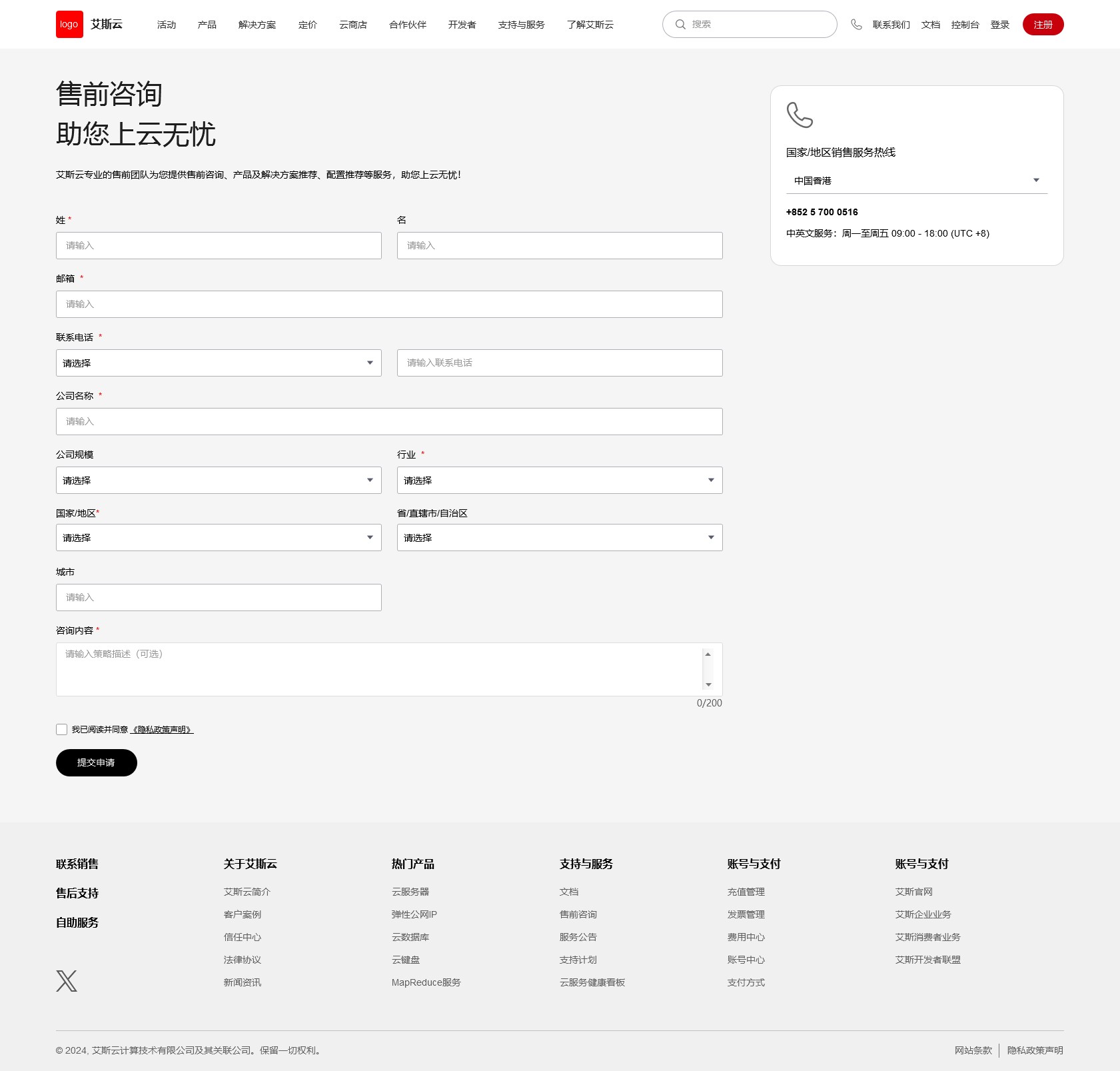Click the large phone icon in the hotline card
Image resolution: width=1120 pixels, height=1071 pixels.
(800, 115)
